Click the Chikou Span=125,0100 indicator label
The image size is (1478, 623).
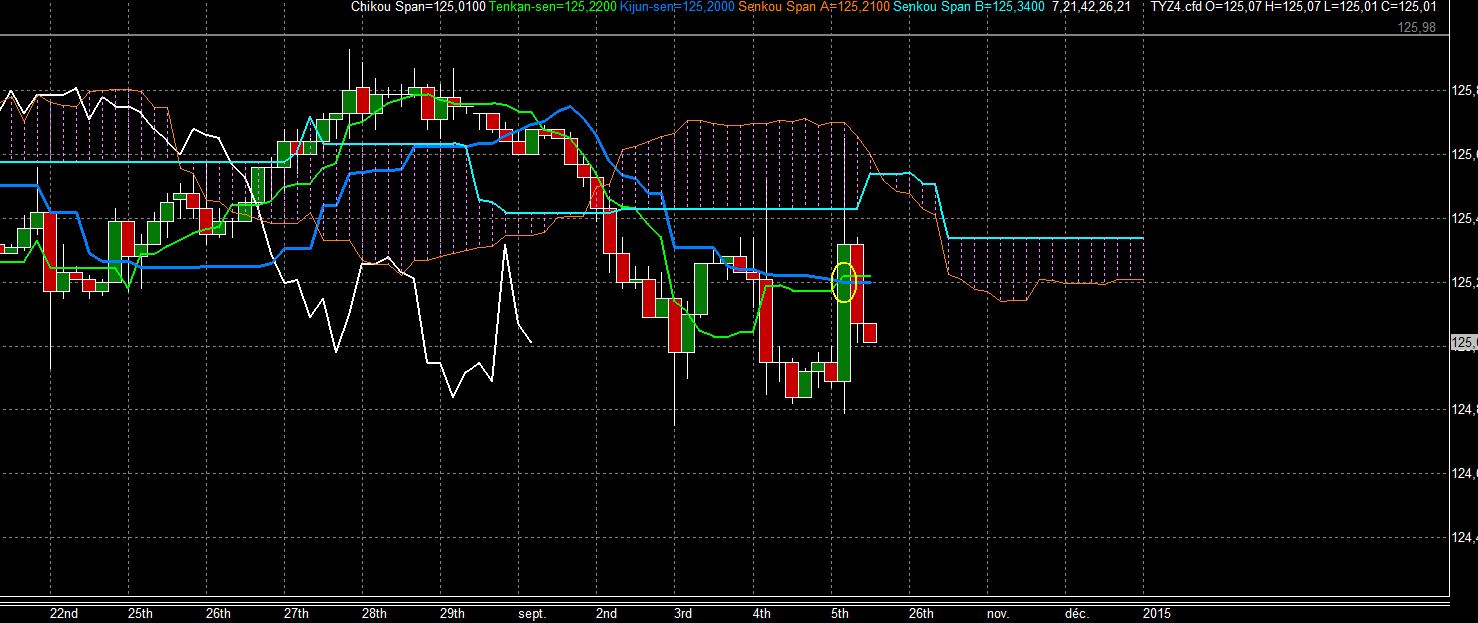[418, 7]
